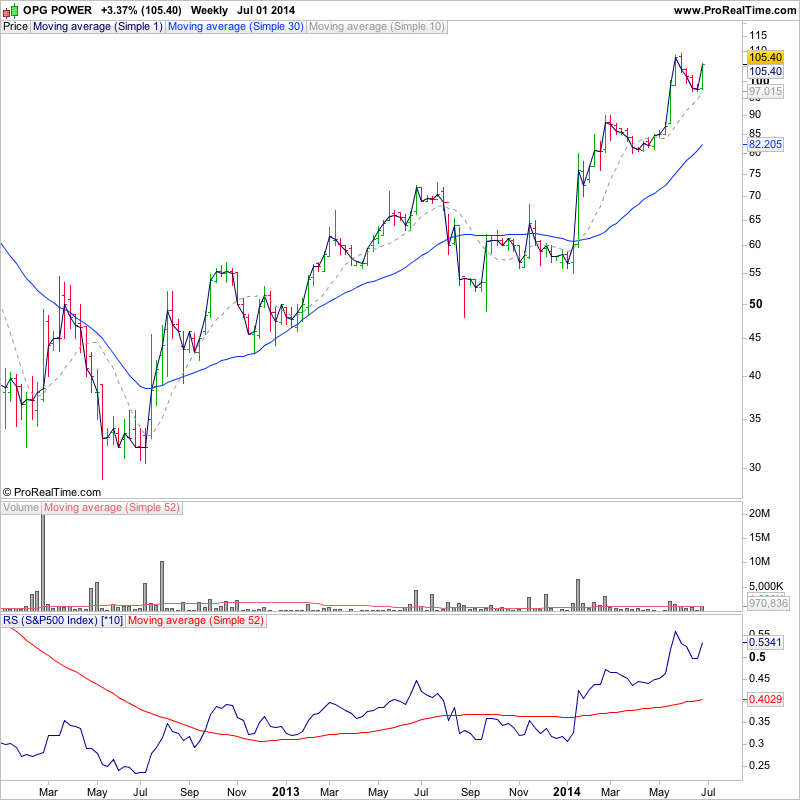Screen dimensions: 800x800
Task: Open www.ProRealTime.com link at top right
Action: coord(735,10)
